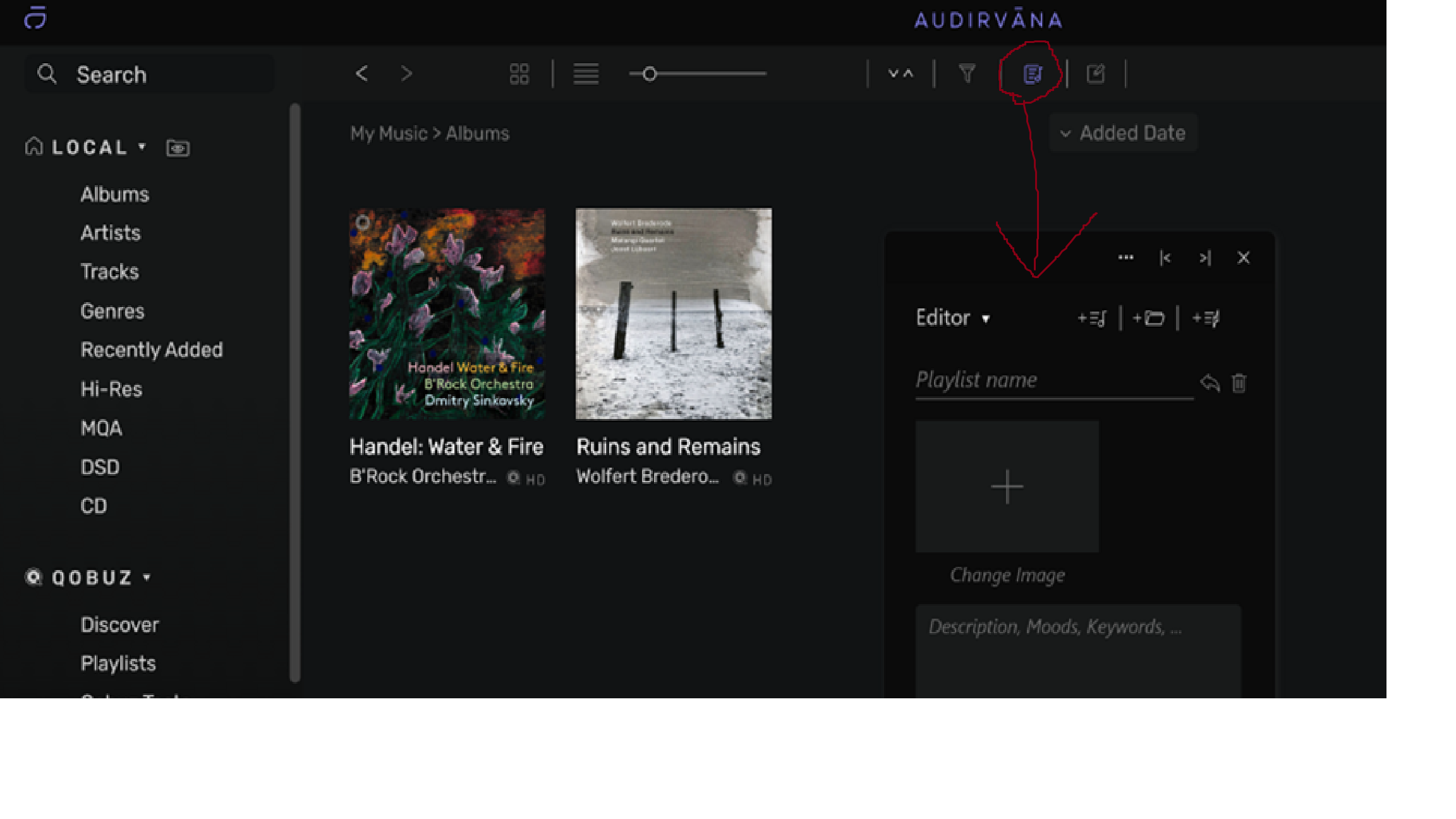Toggle the playlist editor panel icon

[1032, 74]
